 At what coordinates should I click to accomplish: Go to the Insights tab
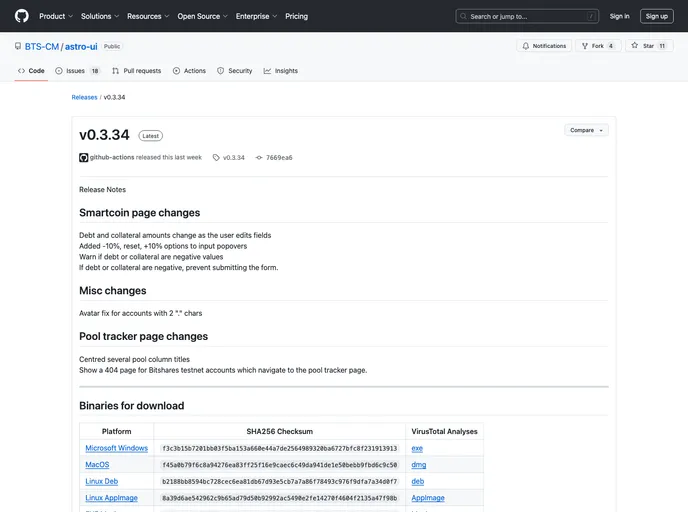point(281,71)
